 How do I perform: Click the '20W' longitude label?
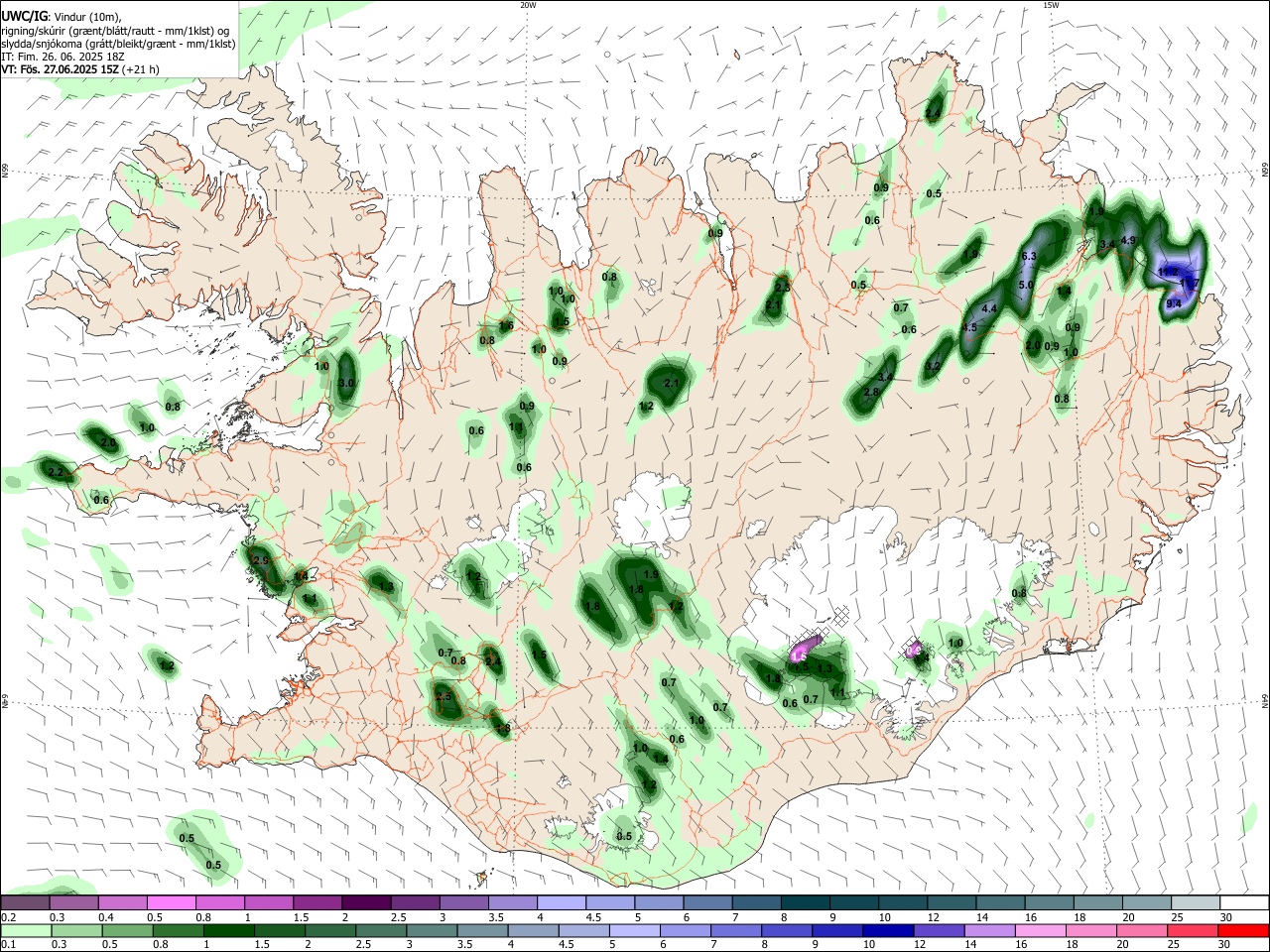click(528, 5)
